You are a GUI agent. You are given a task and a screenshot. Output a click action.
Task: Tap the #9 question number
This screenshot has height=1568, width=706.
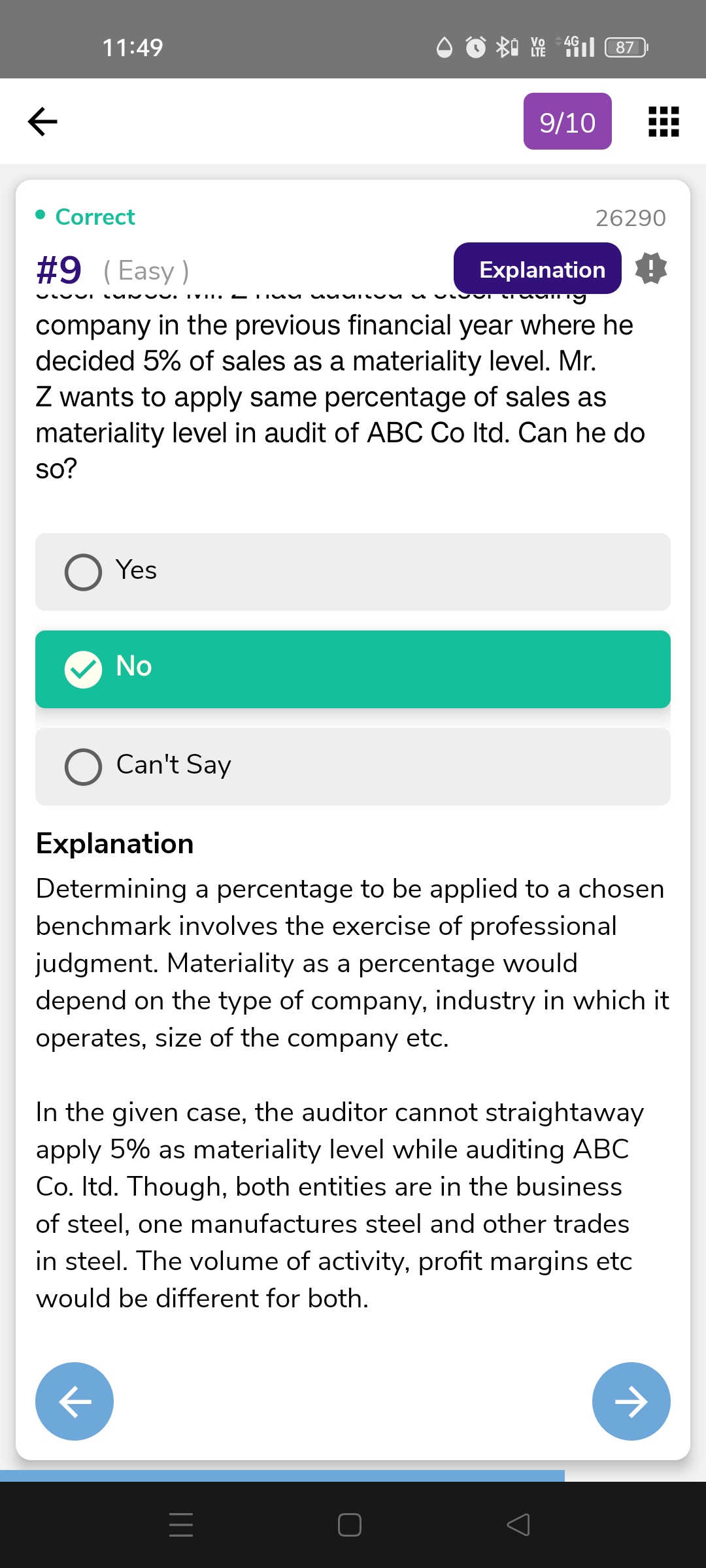coord(59,270)
